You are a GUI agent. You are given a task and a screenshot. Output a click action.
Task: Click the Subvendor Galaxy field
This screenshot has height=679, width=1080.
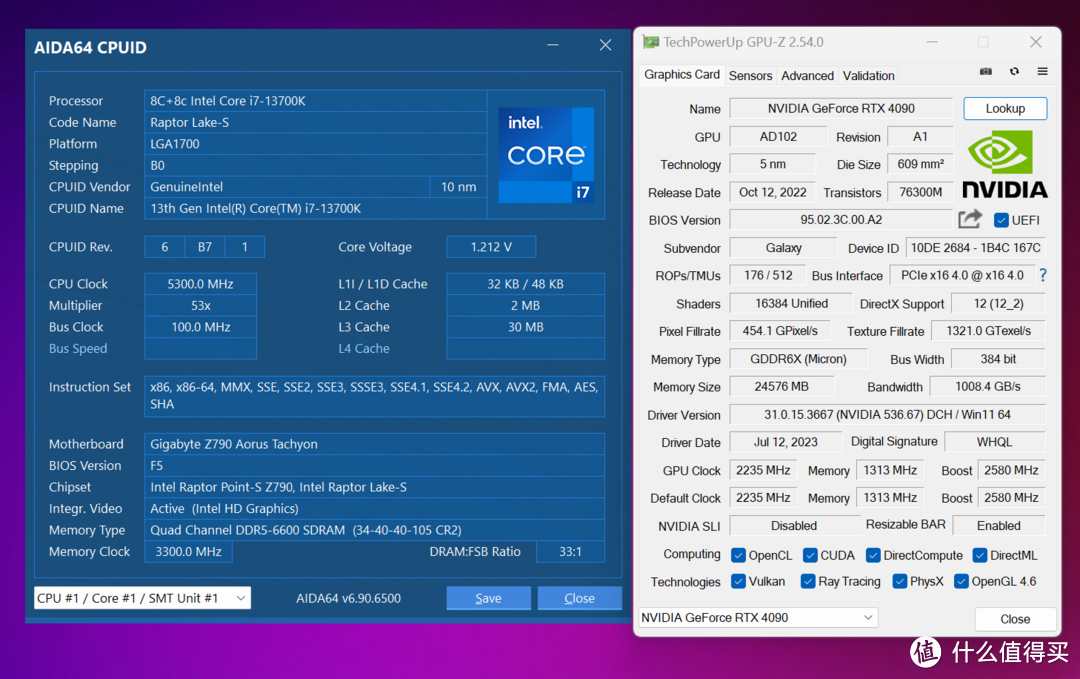coord(783,248)
